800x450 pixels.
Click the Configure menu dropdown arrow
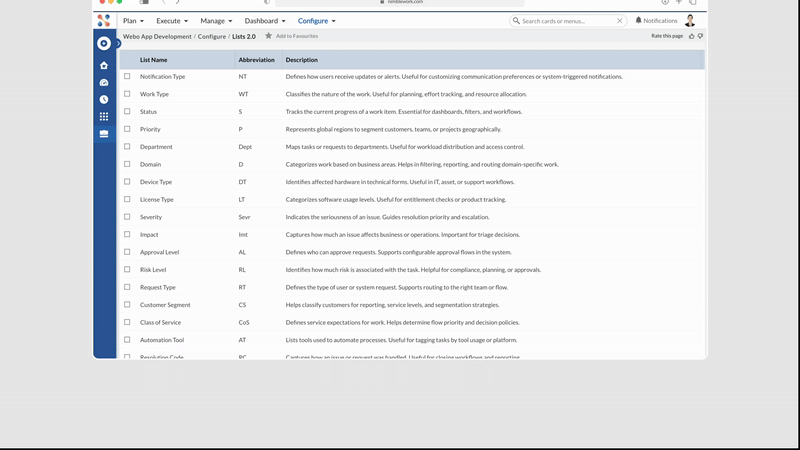(334, 21)
